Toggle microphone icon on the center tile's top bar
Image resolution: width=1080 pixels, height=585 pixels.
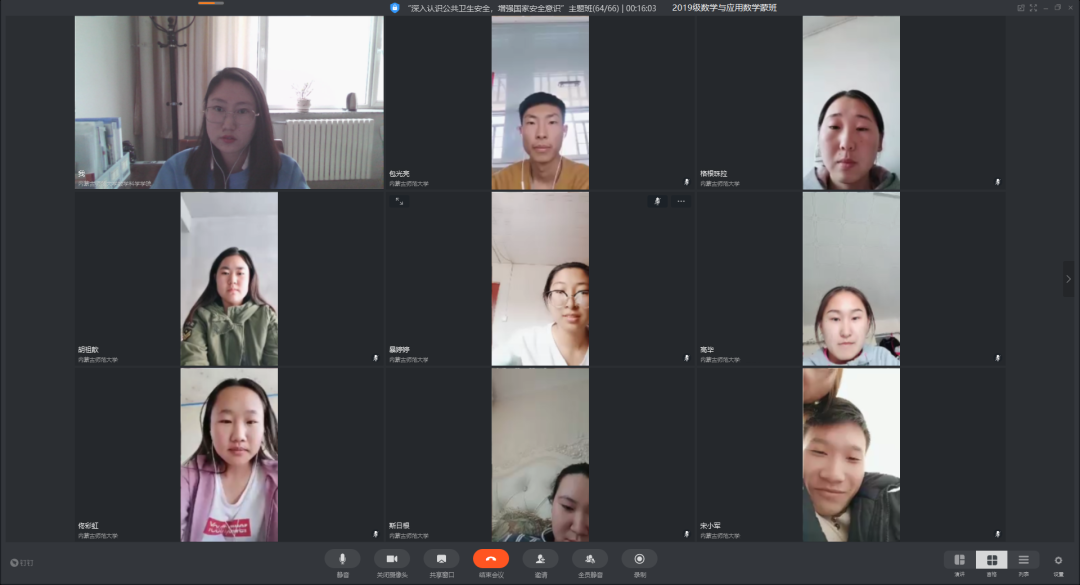[657, 201]
